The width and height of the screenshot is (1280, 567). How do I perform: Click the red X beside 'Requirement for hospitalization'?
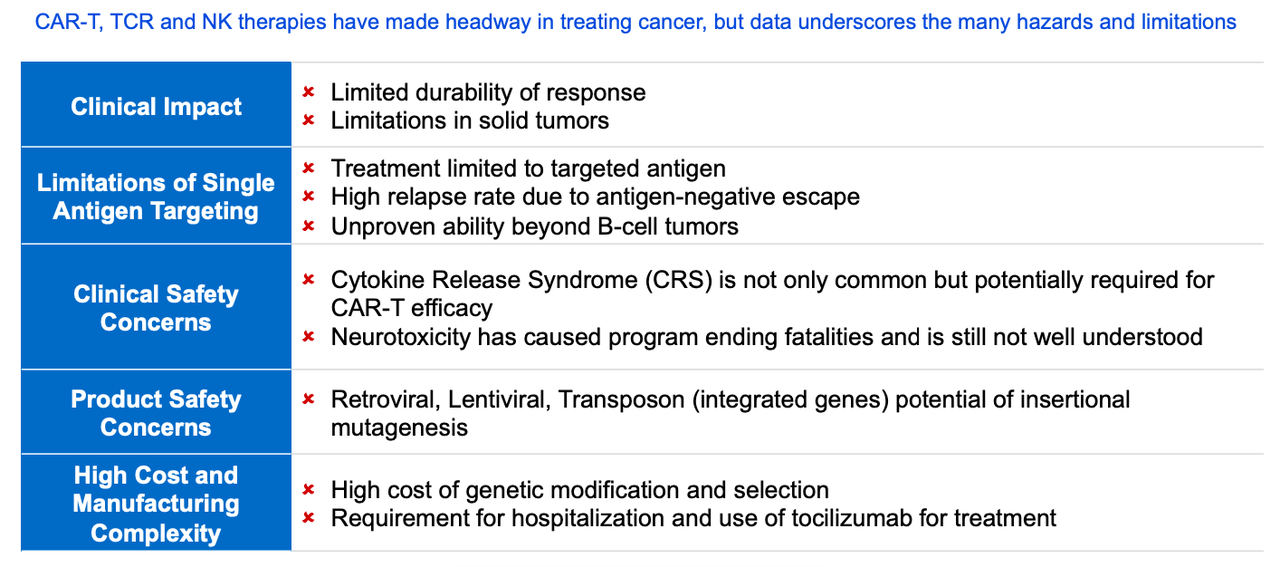click(x=309, y=518)
